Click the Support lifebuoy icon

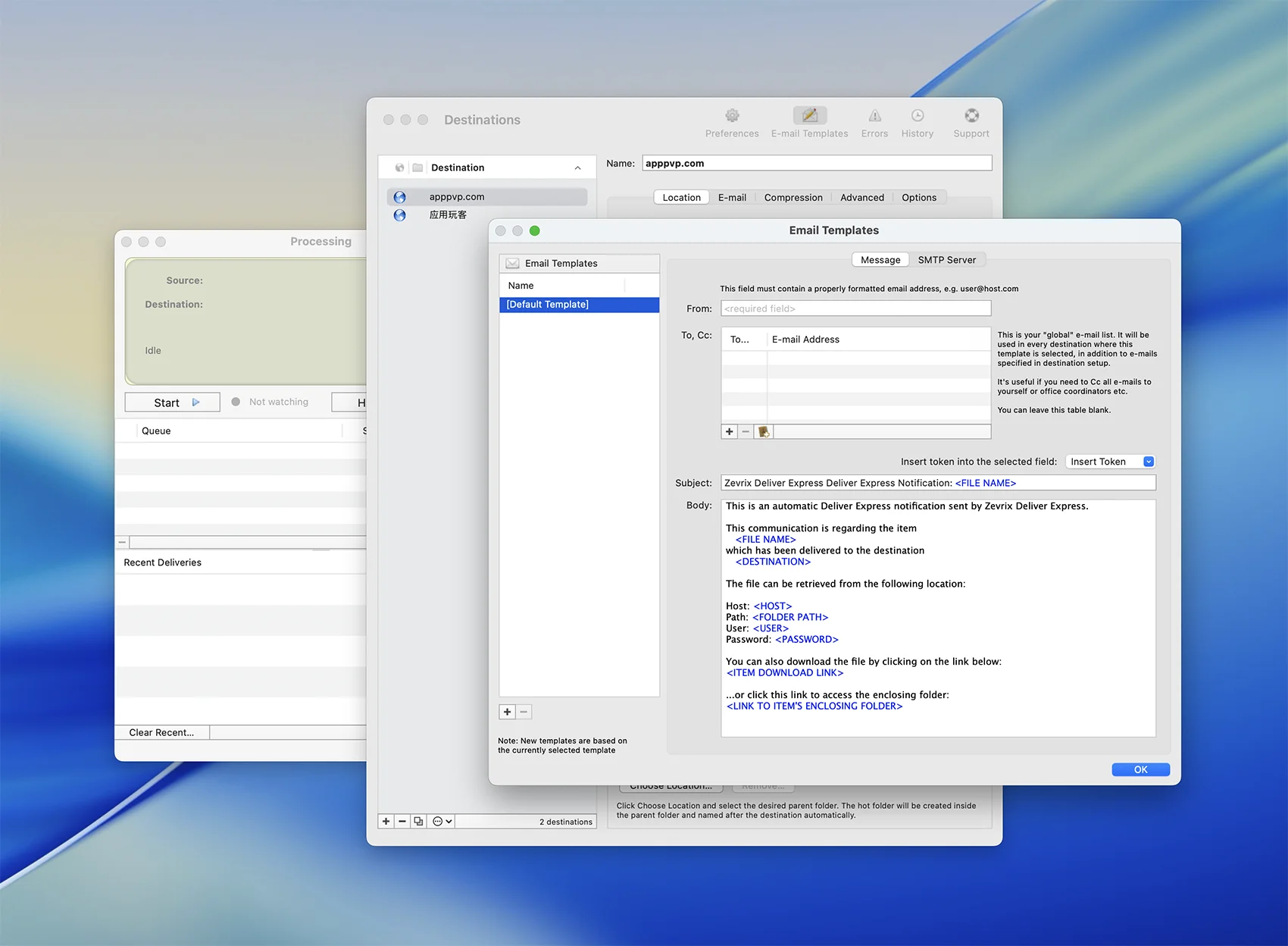971,116
